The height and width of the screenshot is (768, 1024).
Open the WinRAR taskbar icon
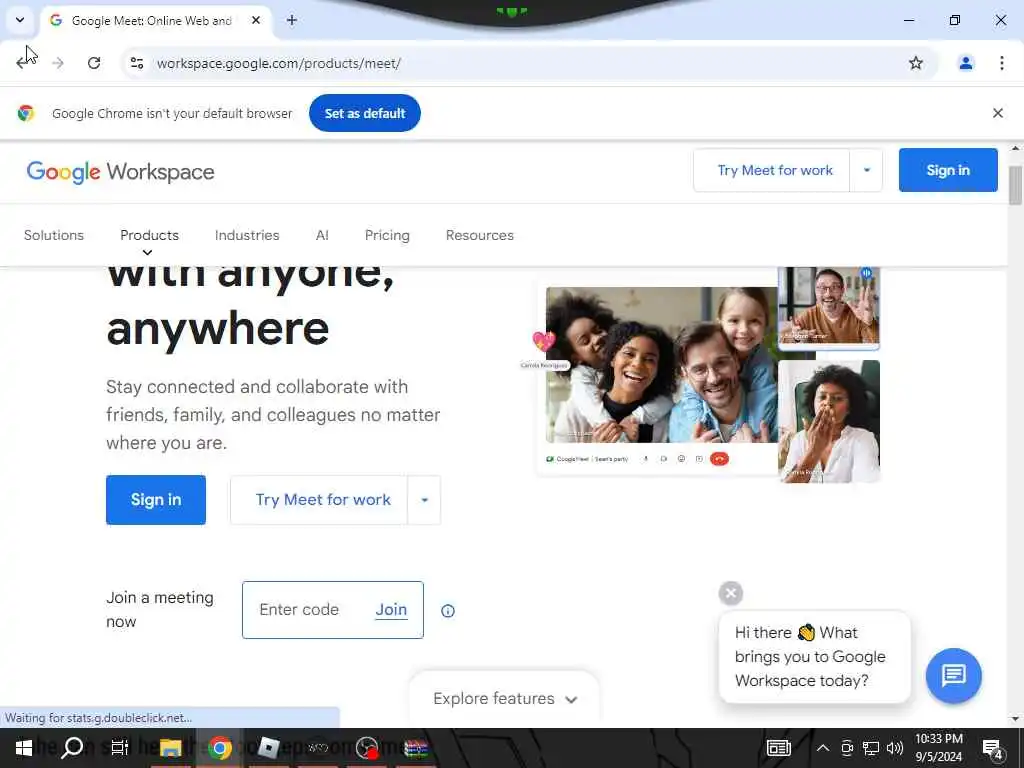click(415, 748)
